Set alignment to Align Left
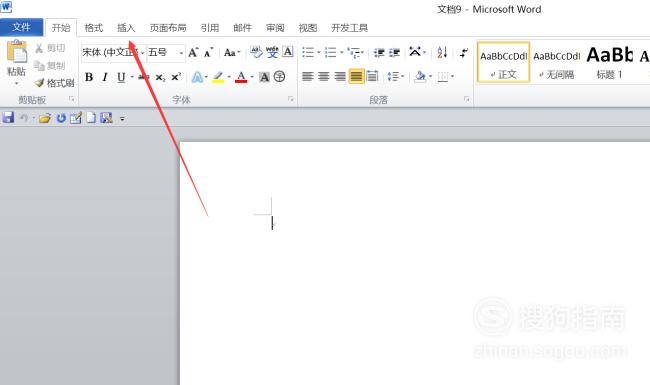The image size is (650, 385). pyautogui.click(x=308, y=77)
